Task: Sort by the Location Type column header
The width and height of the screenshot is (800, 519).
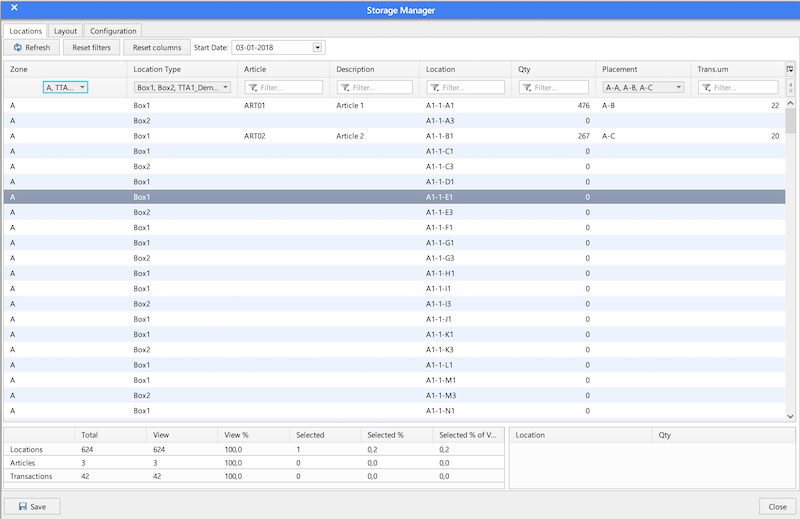Action: [182, 69]
